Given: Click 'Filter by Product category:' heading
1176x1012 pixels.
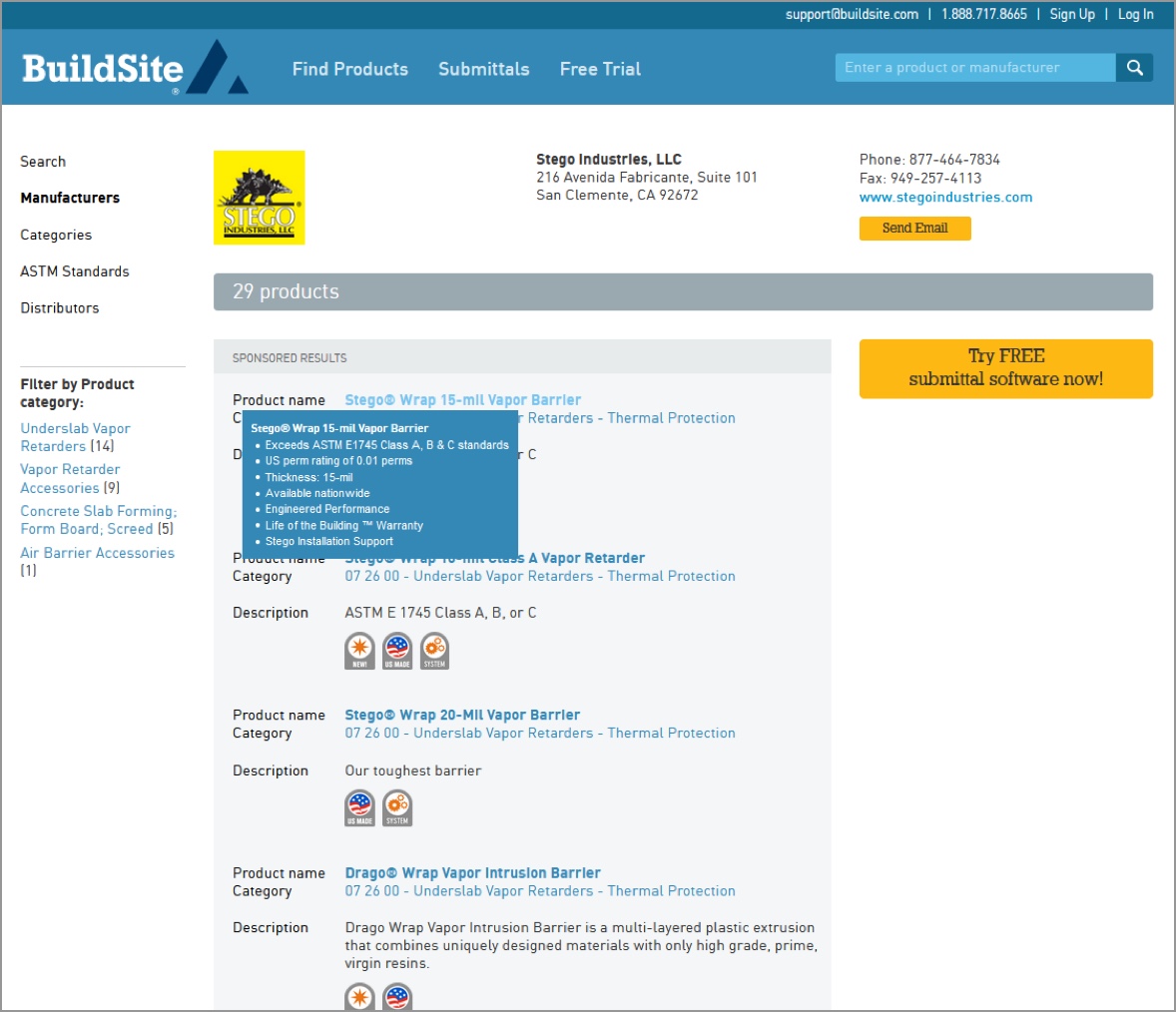Looking at the screenshot, I should (x=77, y=393).
